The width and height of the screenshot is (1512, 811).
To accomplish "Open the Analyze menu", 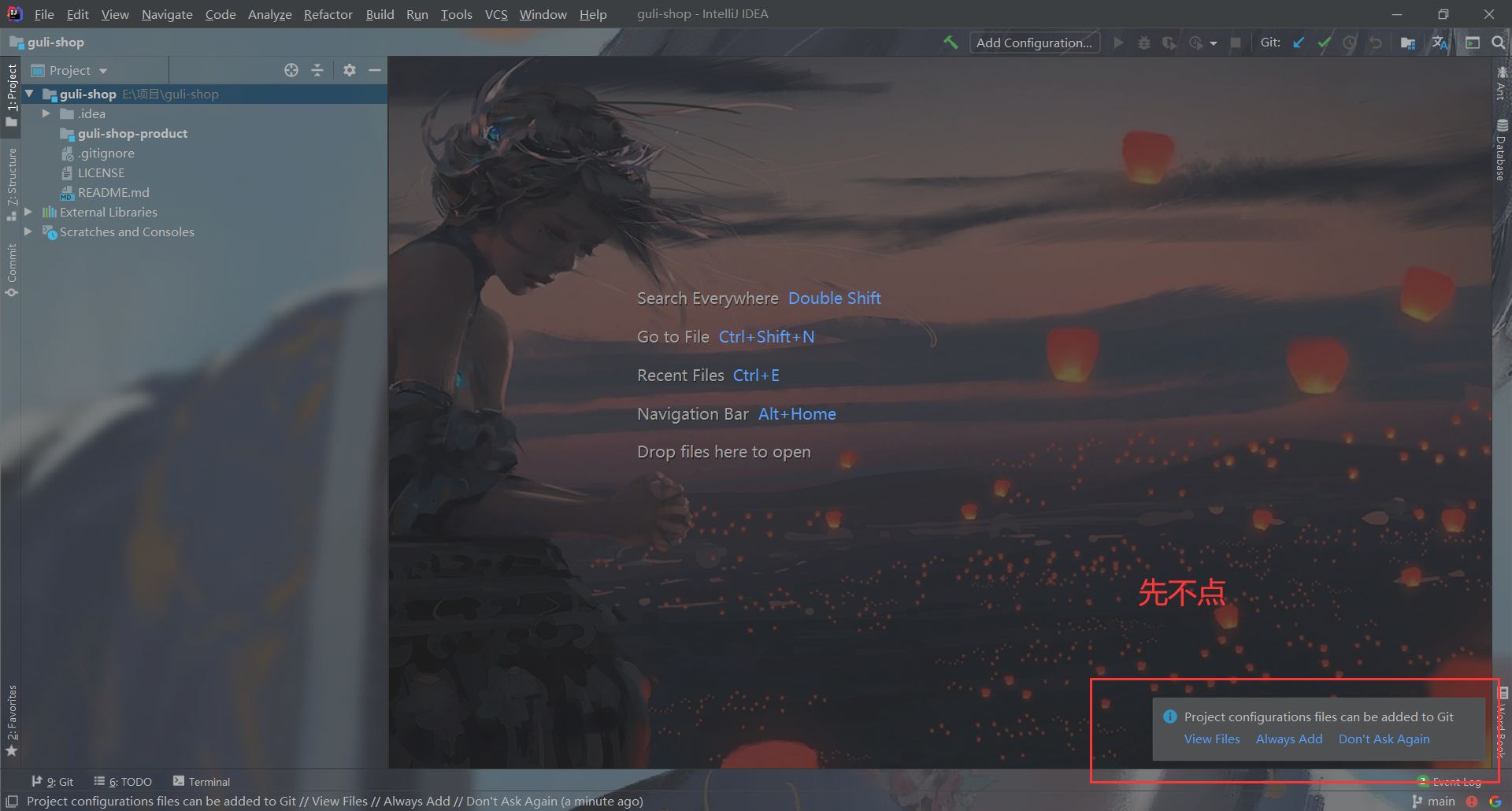I will pos(269,14).
